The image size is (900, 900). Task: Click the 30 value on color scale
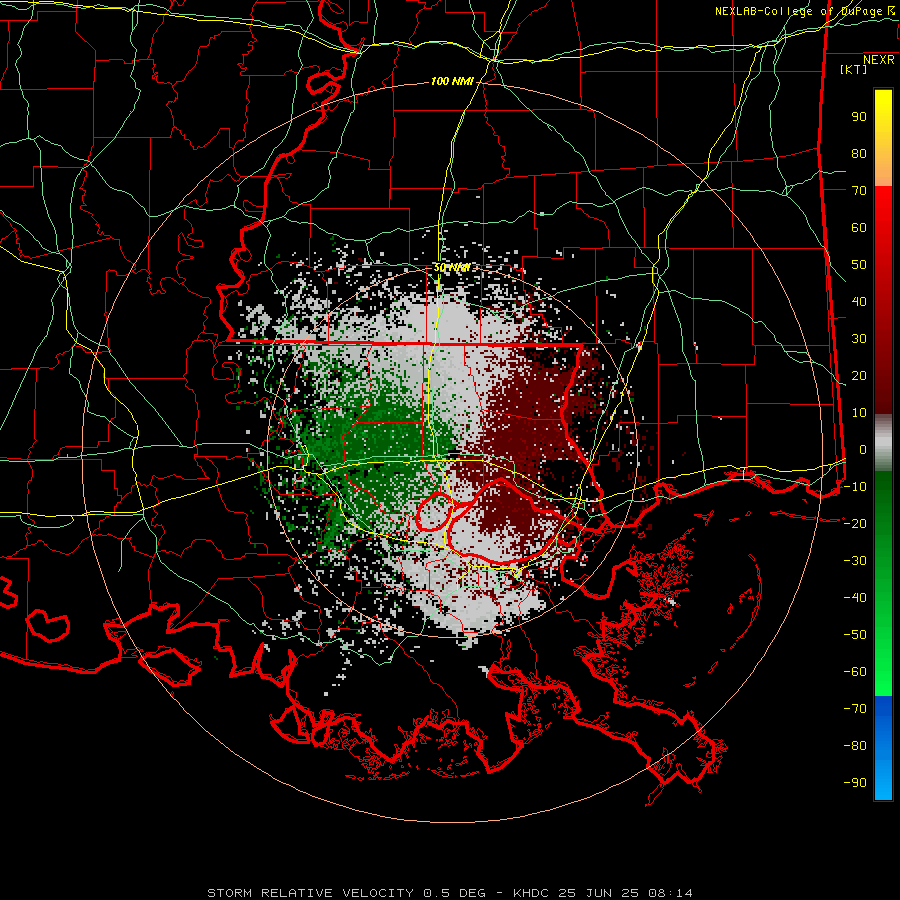pyautogui.click(x=859, y=339)
